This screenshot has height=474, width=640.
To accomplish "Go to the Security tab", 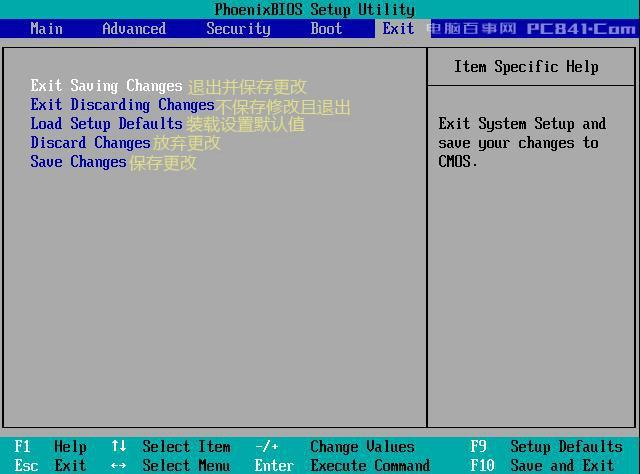I will 238,28.
